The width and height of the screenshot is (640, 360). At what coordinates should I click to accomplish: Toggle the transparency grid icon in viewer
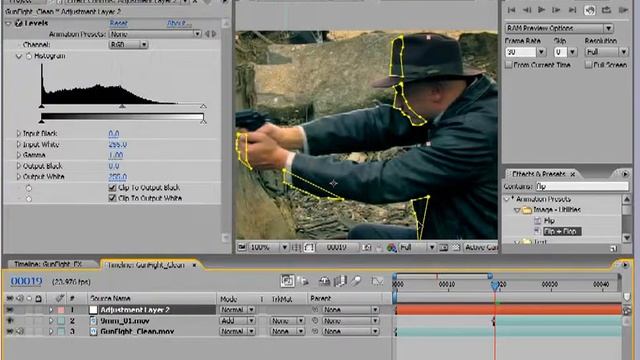tap(456, 247)
